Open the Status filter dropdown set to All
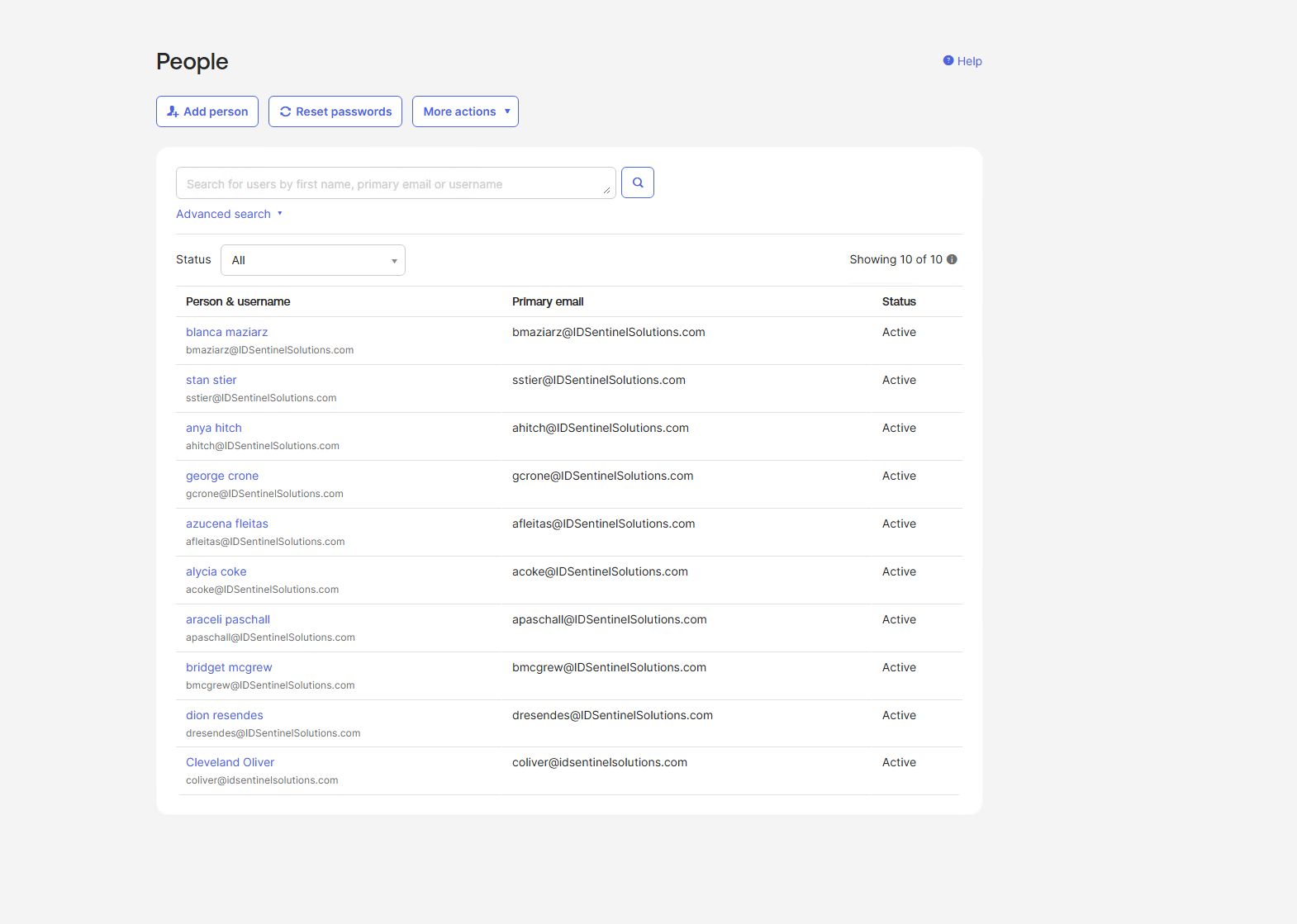The width and height of the screenshot is (1297, 924). coord(313,260)
